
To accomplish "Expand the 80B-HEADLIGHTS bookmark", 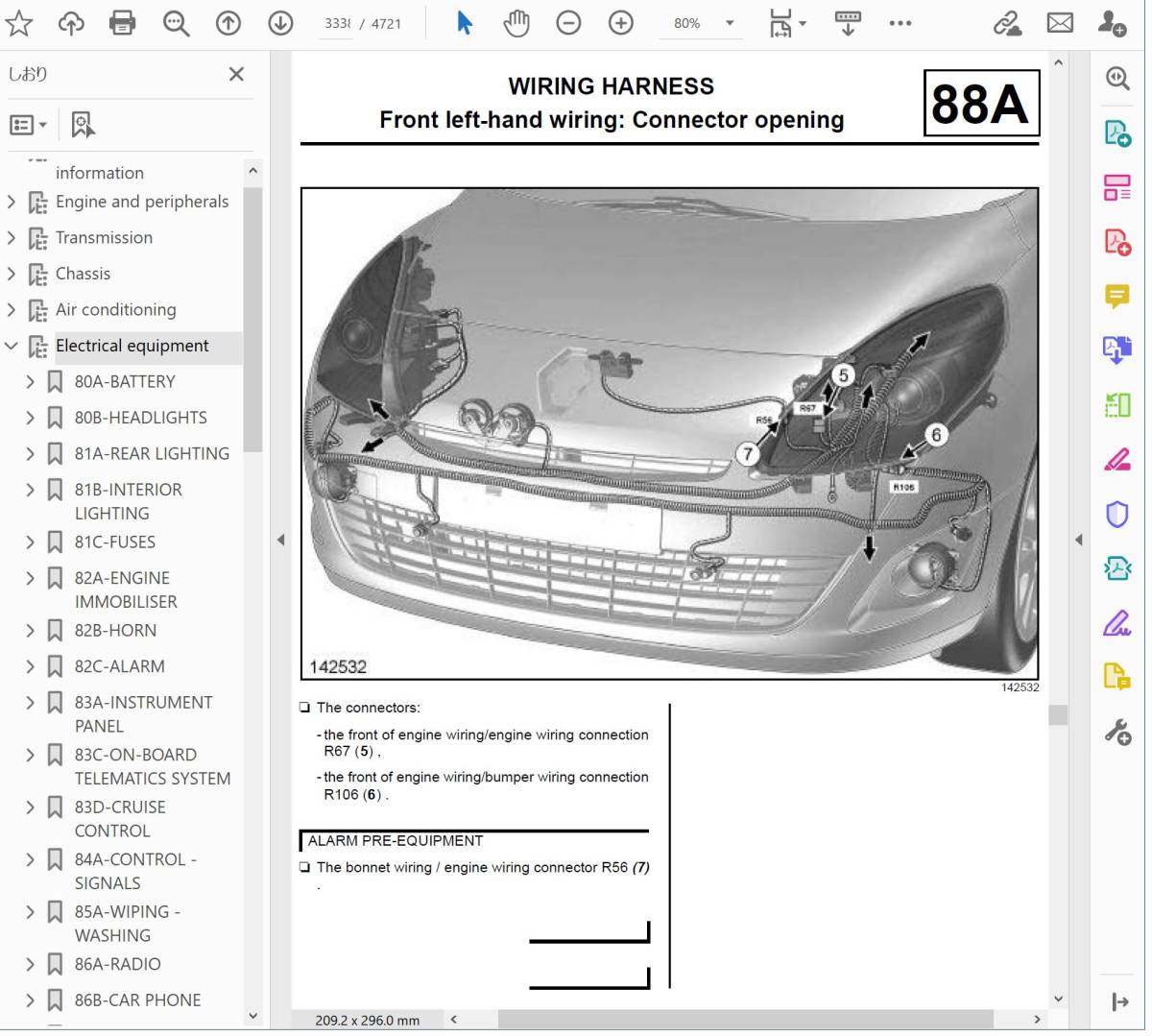I will (x=30, y=418).
